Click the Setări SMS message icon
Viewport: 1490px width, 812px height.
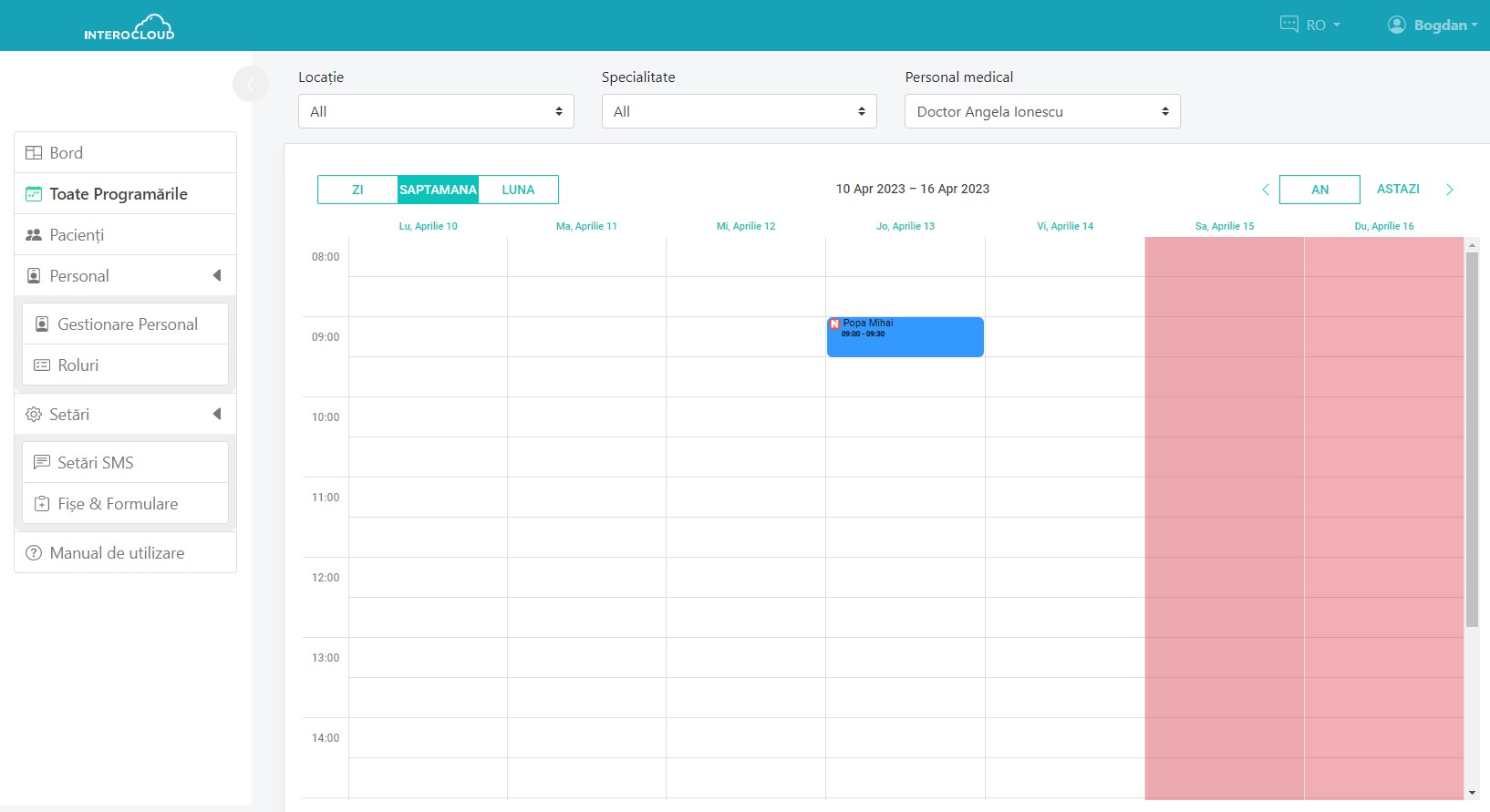point(42,463)
